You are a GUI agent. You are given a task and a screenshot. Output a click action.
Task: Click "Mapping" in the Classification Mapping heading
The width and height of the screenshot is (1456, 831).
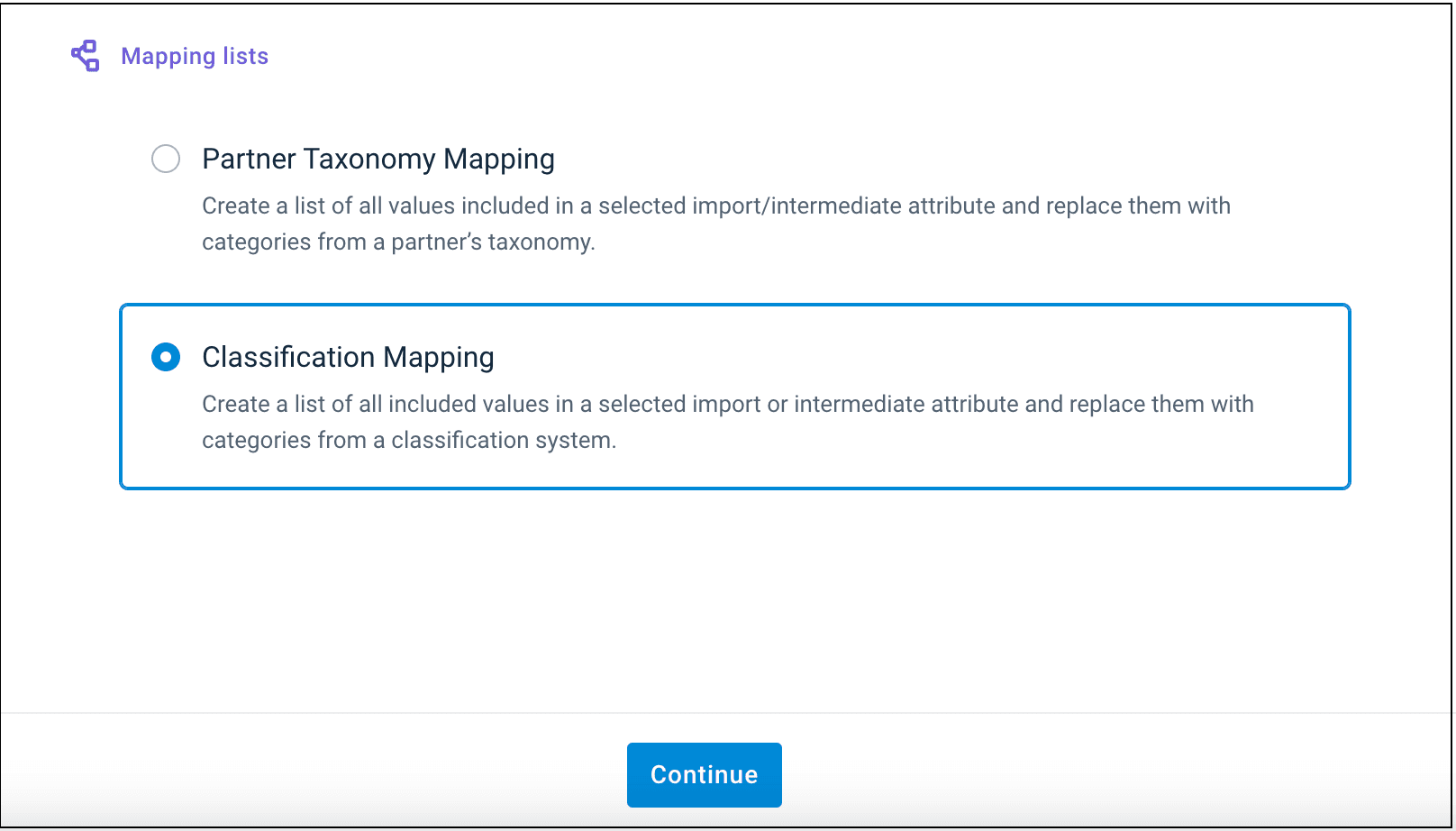[439, 358]
